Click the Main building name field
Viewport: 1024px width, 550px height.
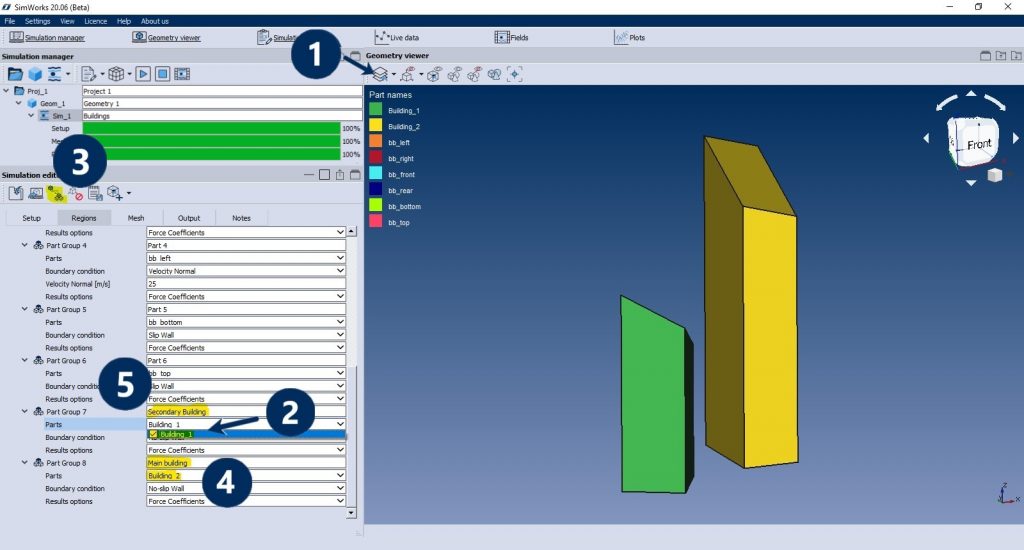pyautogui.click(x=246, y=462)
